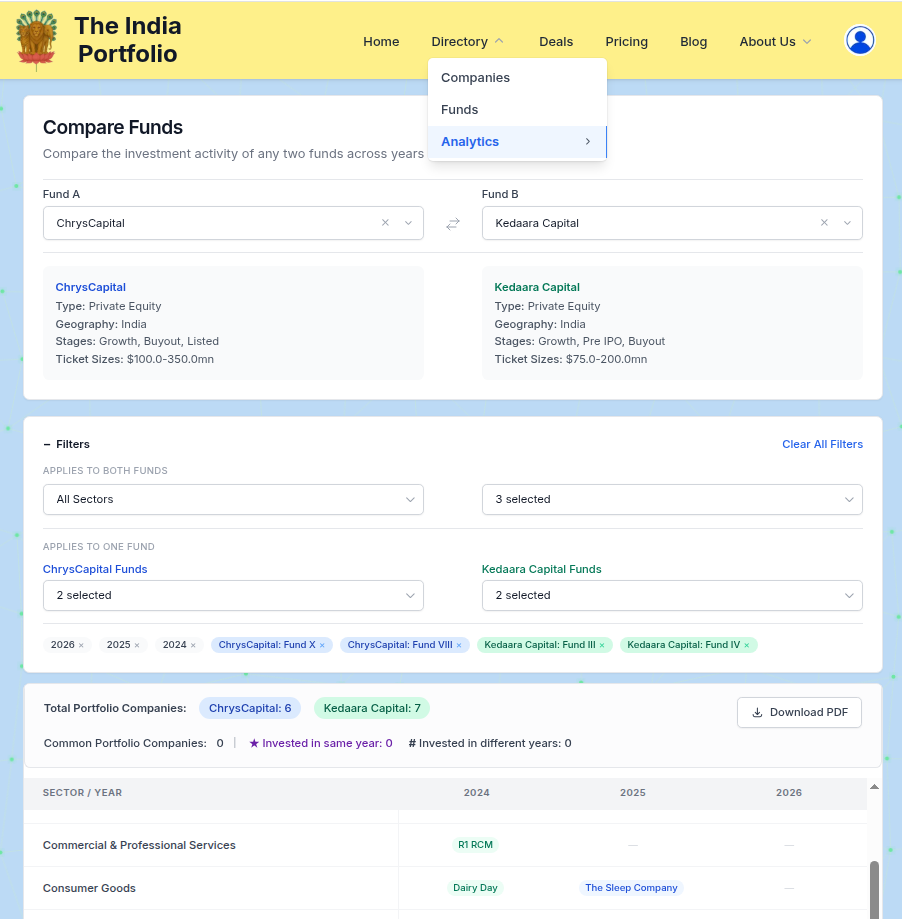
Task: Click the 2025 column header
Action: pos(633,792)
